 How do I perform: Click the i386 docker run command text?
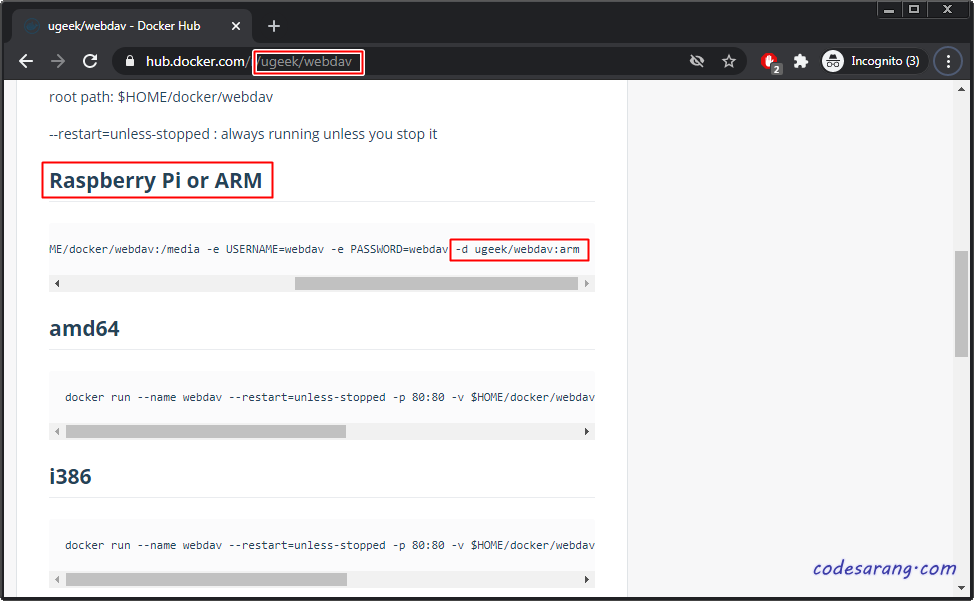pyautogui.click(x=330, y=545)
